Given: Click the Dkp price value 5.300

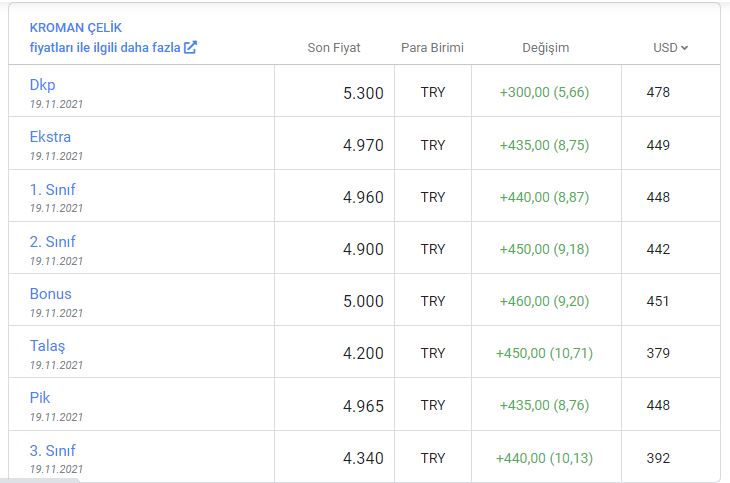Looking at the screenshot, I should click(x=363, y=93).
